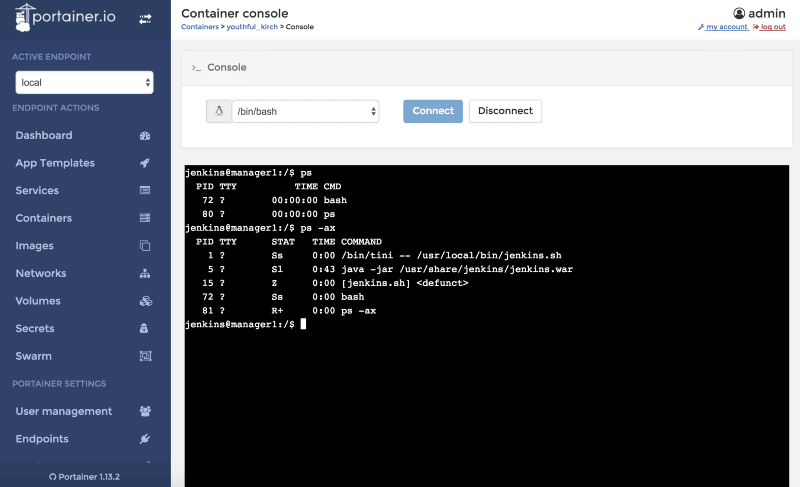Click the App Templates rocket icon
The image size is (800, 487).
click(145, 163)
